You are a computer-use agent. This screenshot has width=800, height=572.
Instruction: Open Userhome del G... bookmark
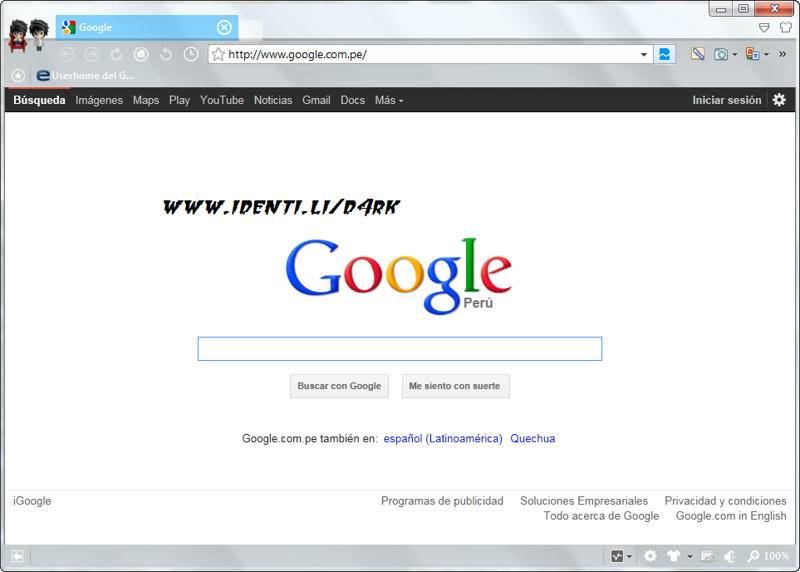(85, 76)
